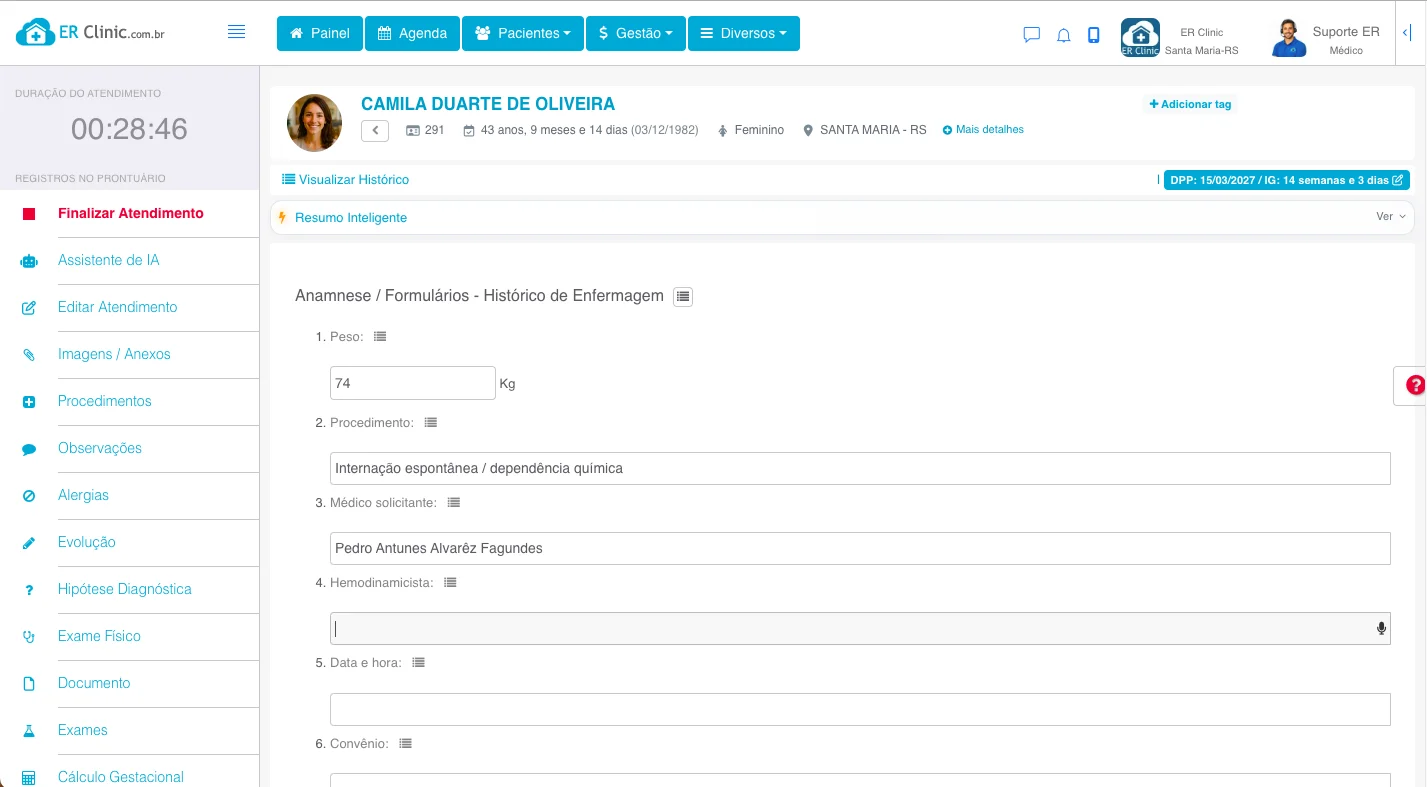The width and height of the screenshot is (1427, 787).
Task: Open the Agenda page
Action: pos(412,33)
